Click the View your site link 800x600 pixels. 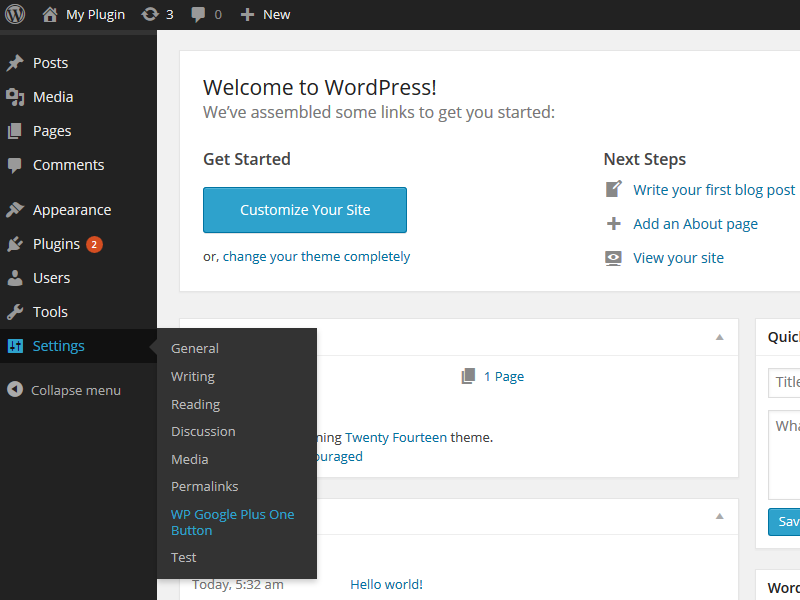click(x=678, y=258)
